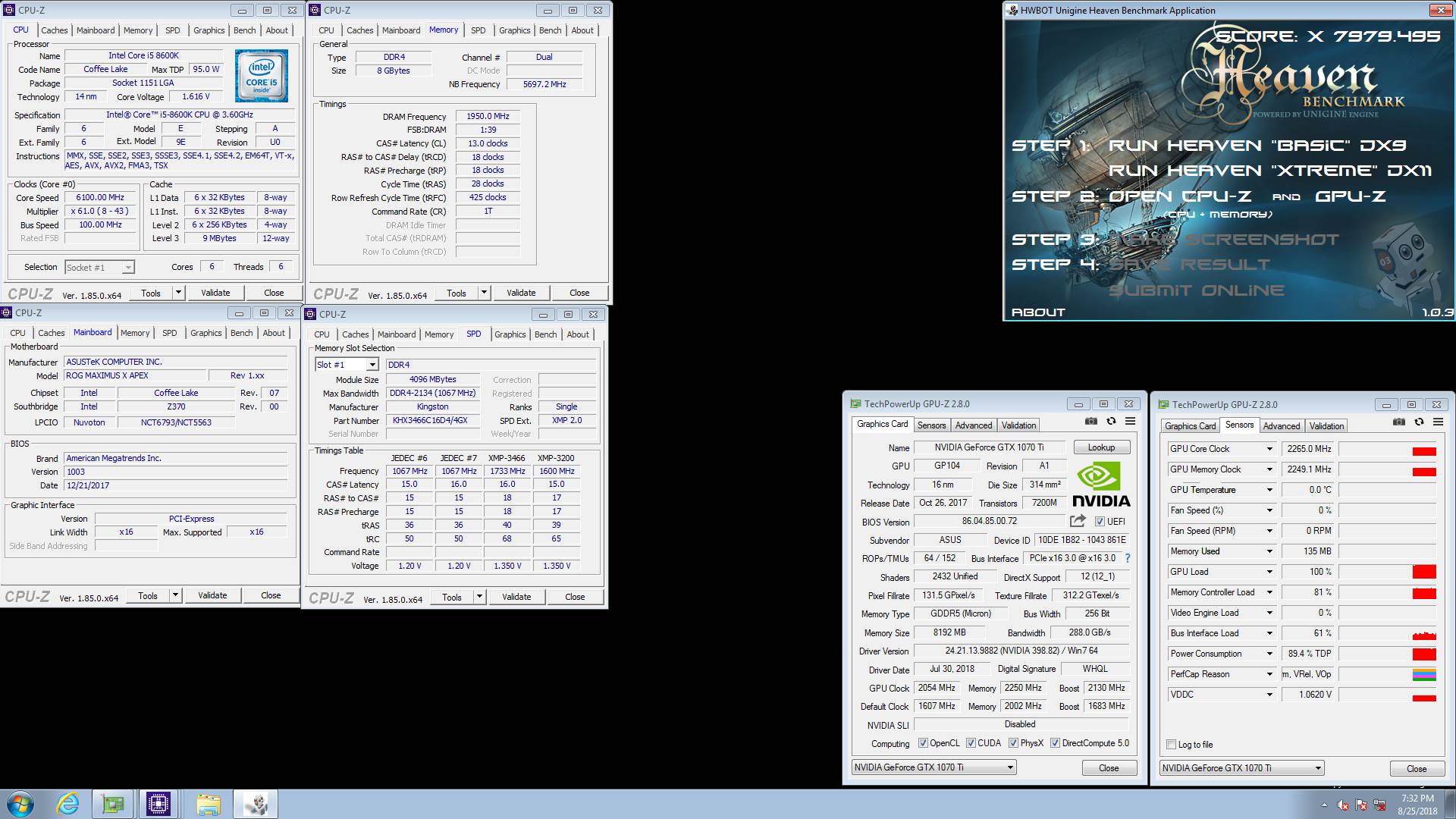Open Advanced tab in GPU-Z Graphics Card window

point(974,425)
